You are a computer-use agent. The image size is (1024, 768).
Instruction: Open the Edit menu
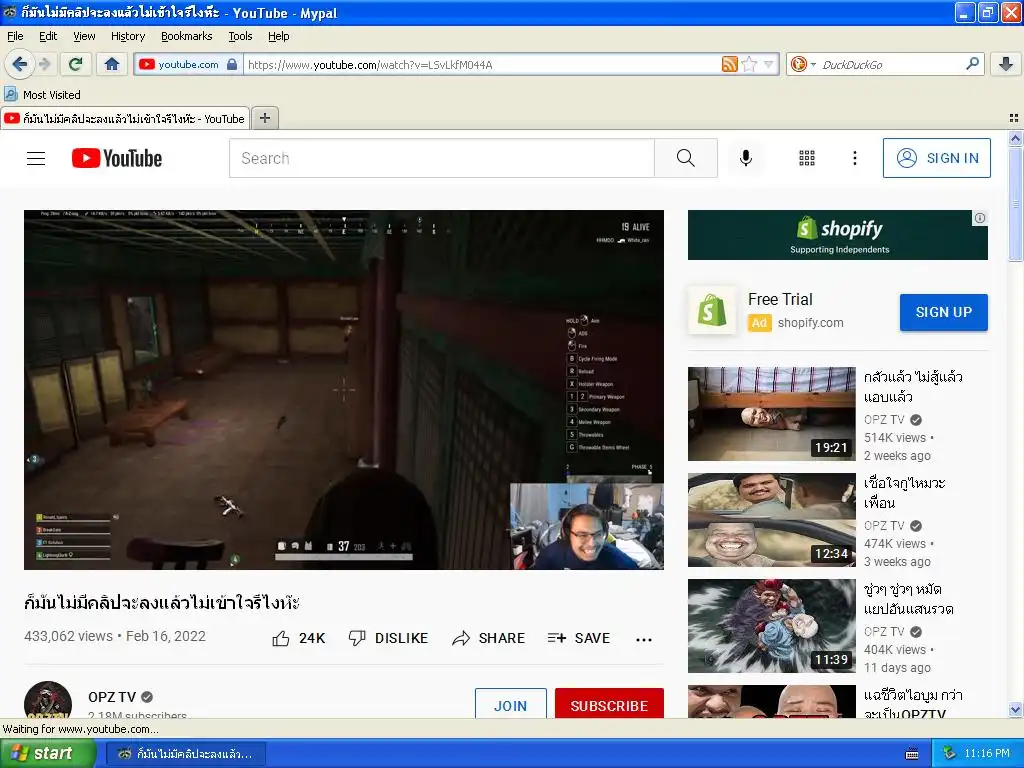(48, 36)
